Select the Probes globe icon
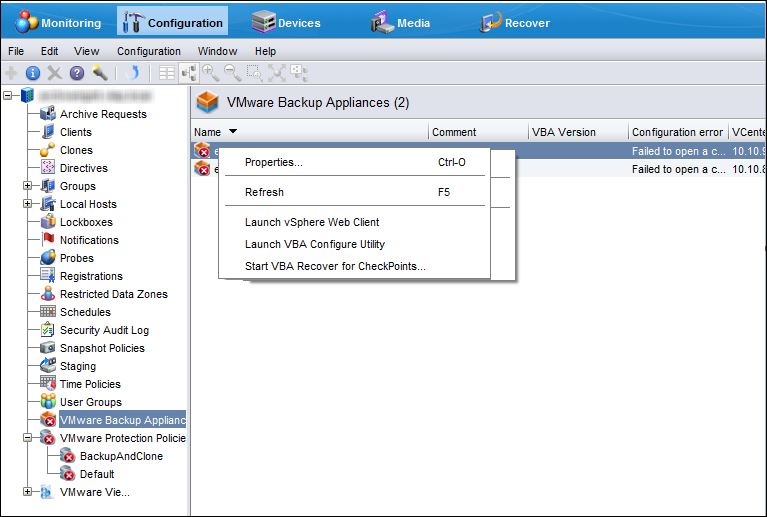The height and width of the screenshot is (517, 767). tap(48, 258)
